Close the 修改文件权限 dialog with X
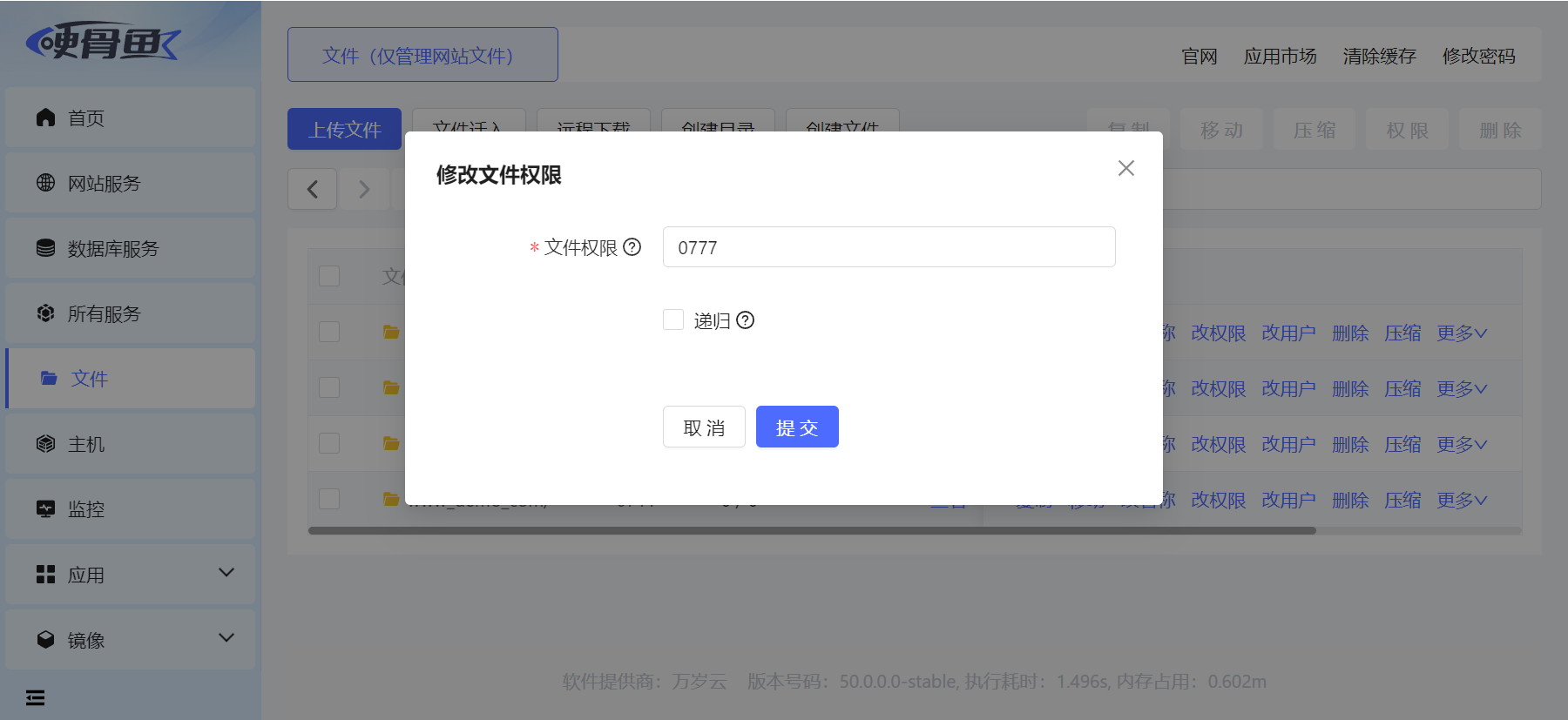The width and height of the screenshot is (1568, 720). [1126, 168]
